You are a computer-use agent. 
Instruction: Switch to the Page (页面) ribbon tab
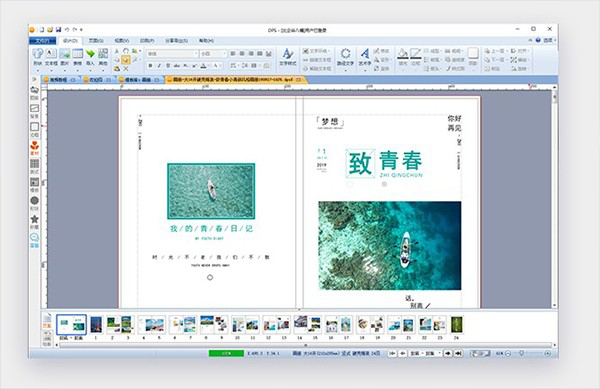(x=96, y=40)
